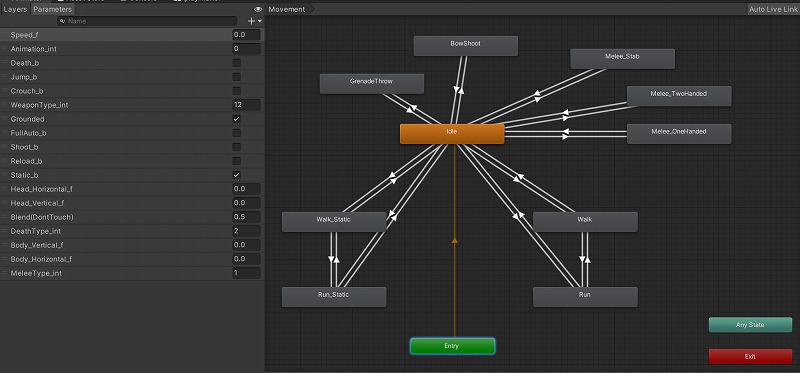
Task: Click the Head_Vertical_f value field
Action: pyautogui.click(x=246, y=203)
